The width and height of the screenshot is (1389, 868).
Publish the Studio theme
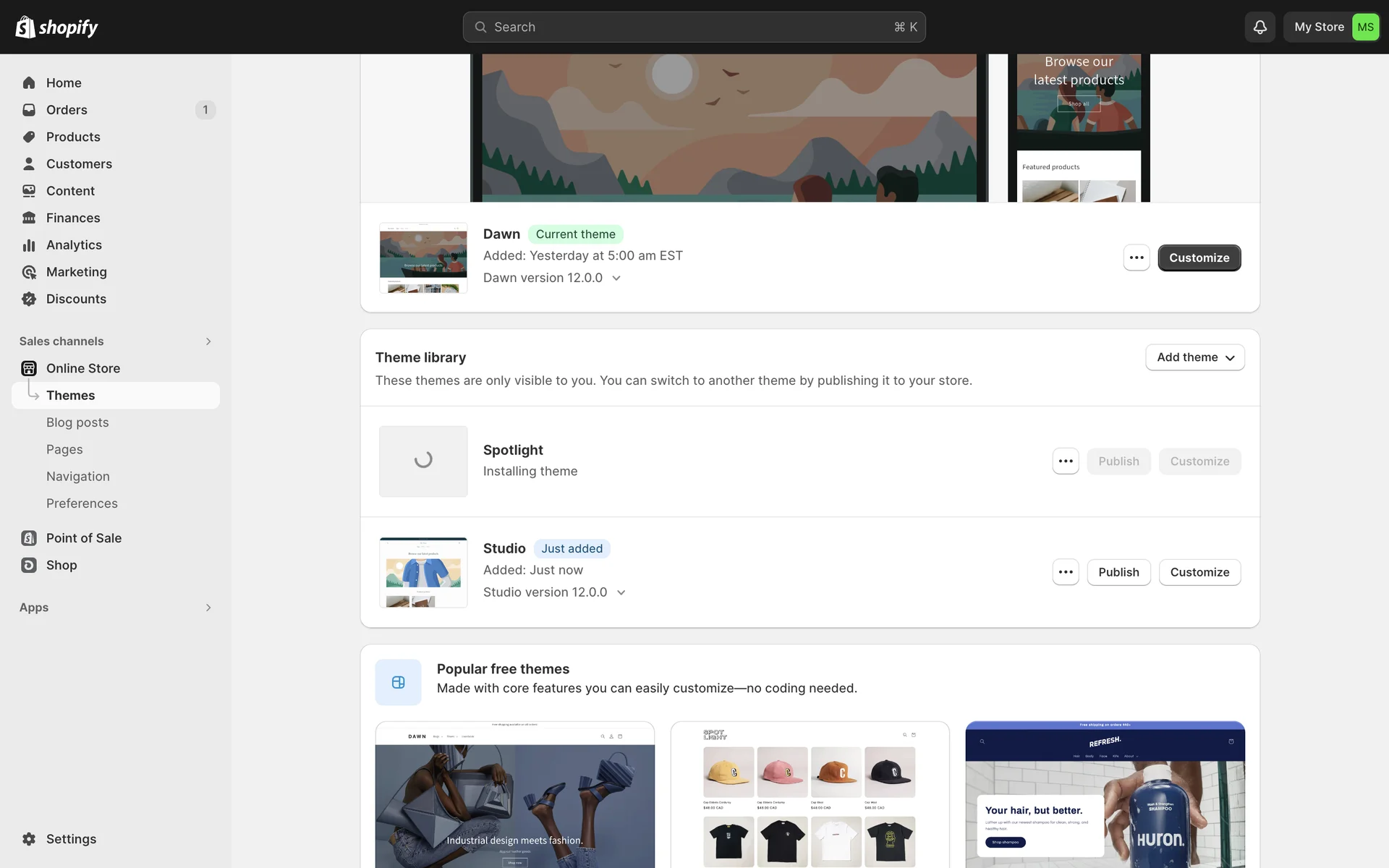(1118, 572)
